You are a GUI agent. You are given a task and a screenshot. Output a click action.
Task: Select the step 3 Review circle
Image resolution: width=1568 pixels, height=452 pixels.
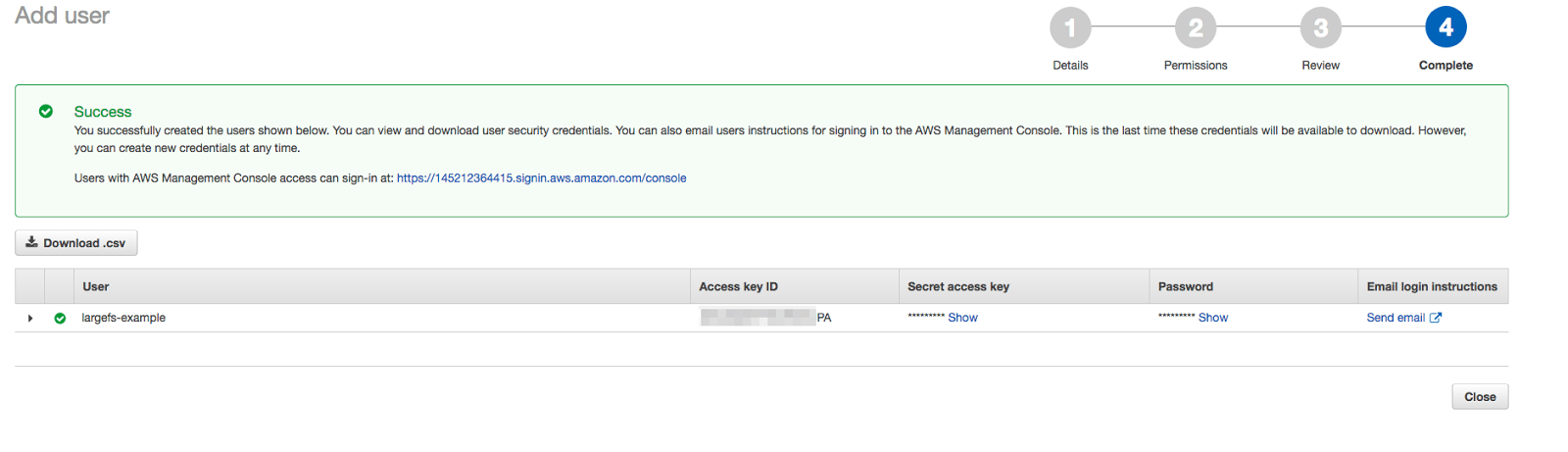[x=1320, y=27]
